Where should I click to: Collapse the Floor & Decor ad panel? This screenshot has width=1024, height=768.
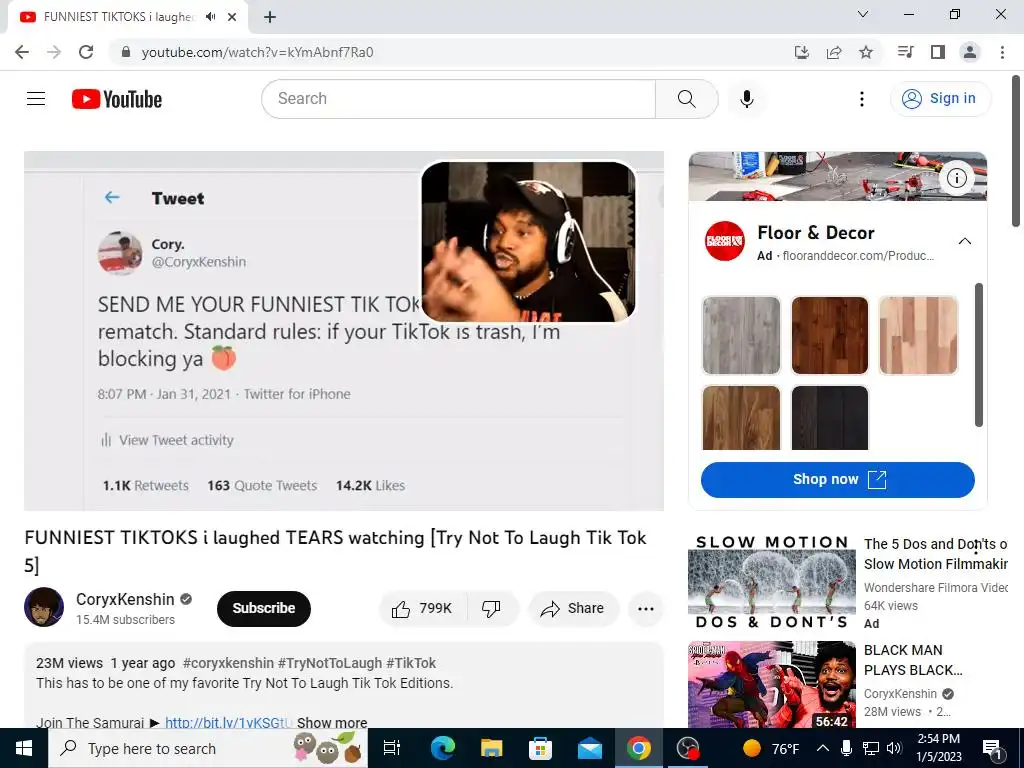click(x=965, y=241)
